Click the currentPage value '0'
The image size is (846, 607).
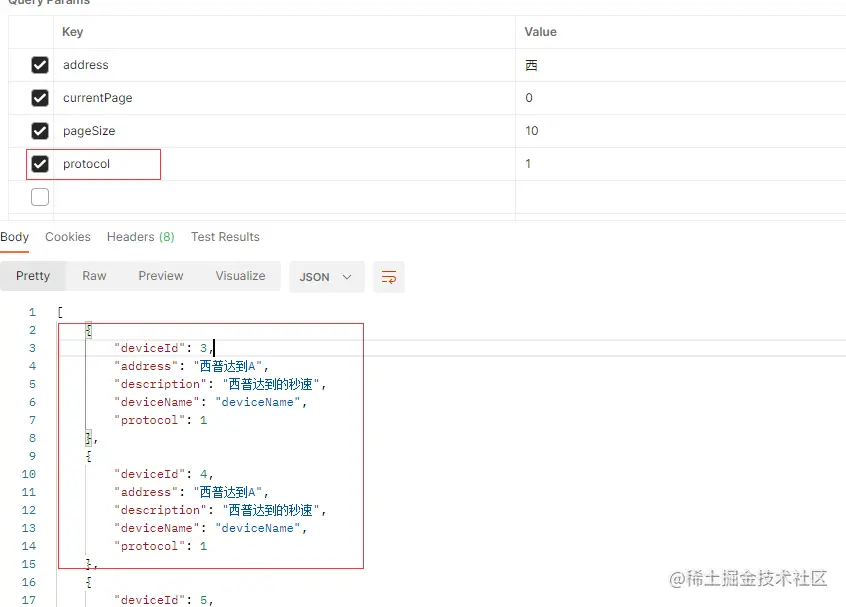[681, 98]
